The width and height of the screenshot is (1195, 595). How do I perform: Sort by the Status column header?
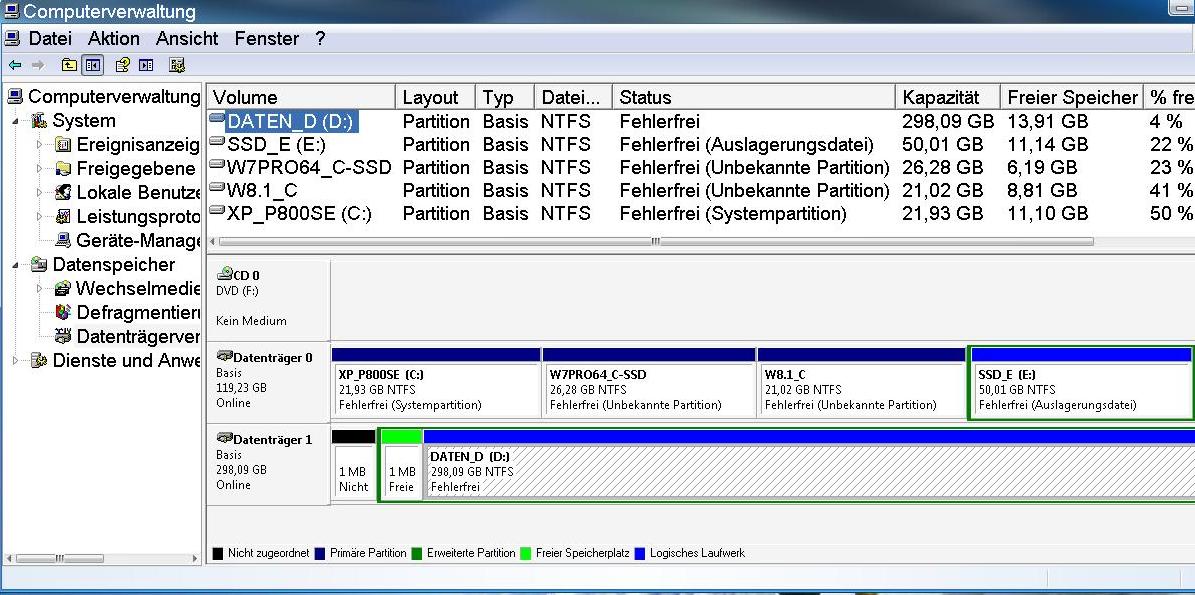753,98
